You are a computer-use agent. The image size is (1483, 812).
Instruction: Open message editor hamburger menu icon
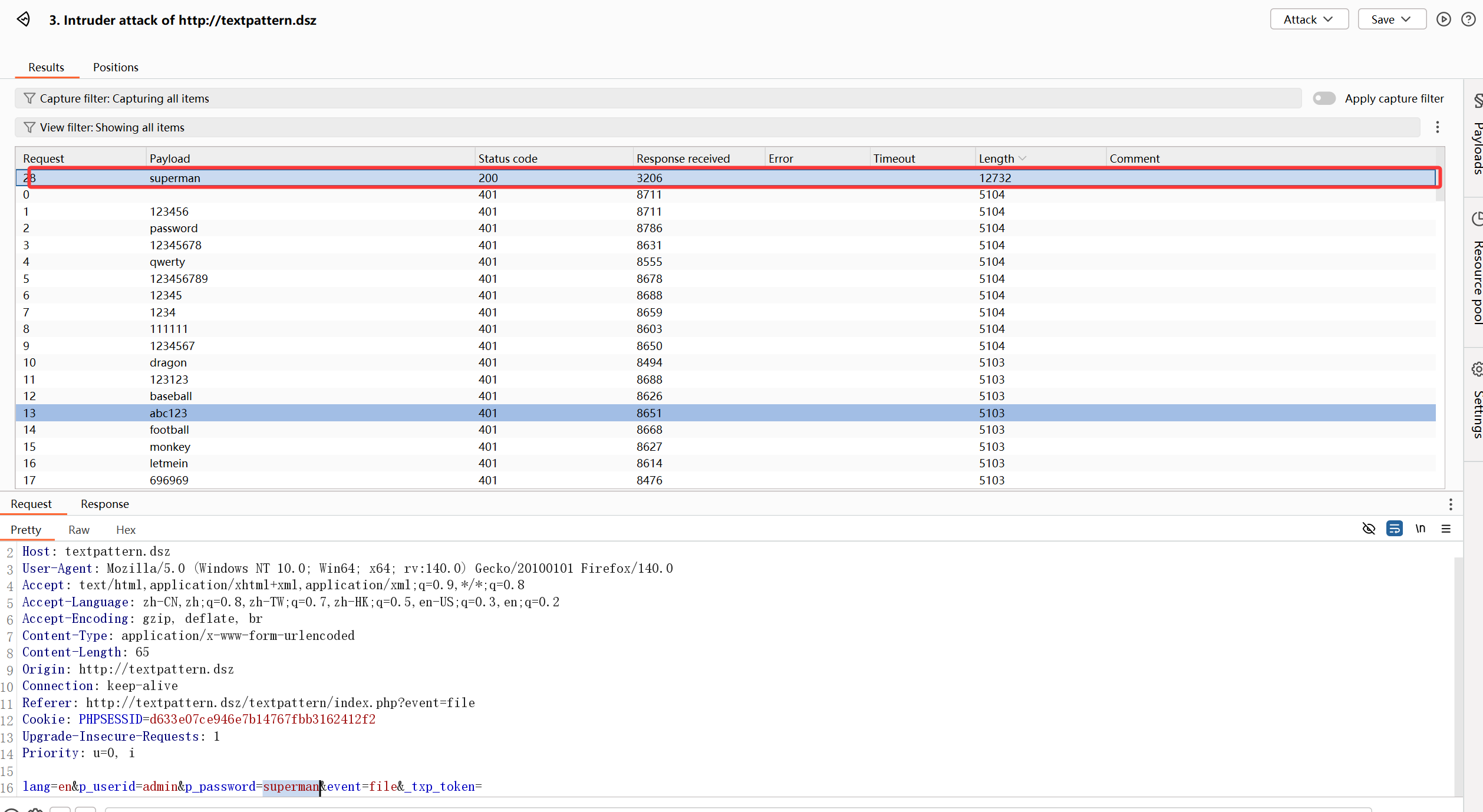pos(1446,529)
